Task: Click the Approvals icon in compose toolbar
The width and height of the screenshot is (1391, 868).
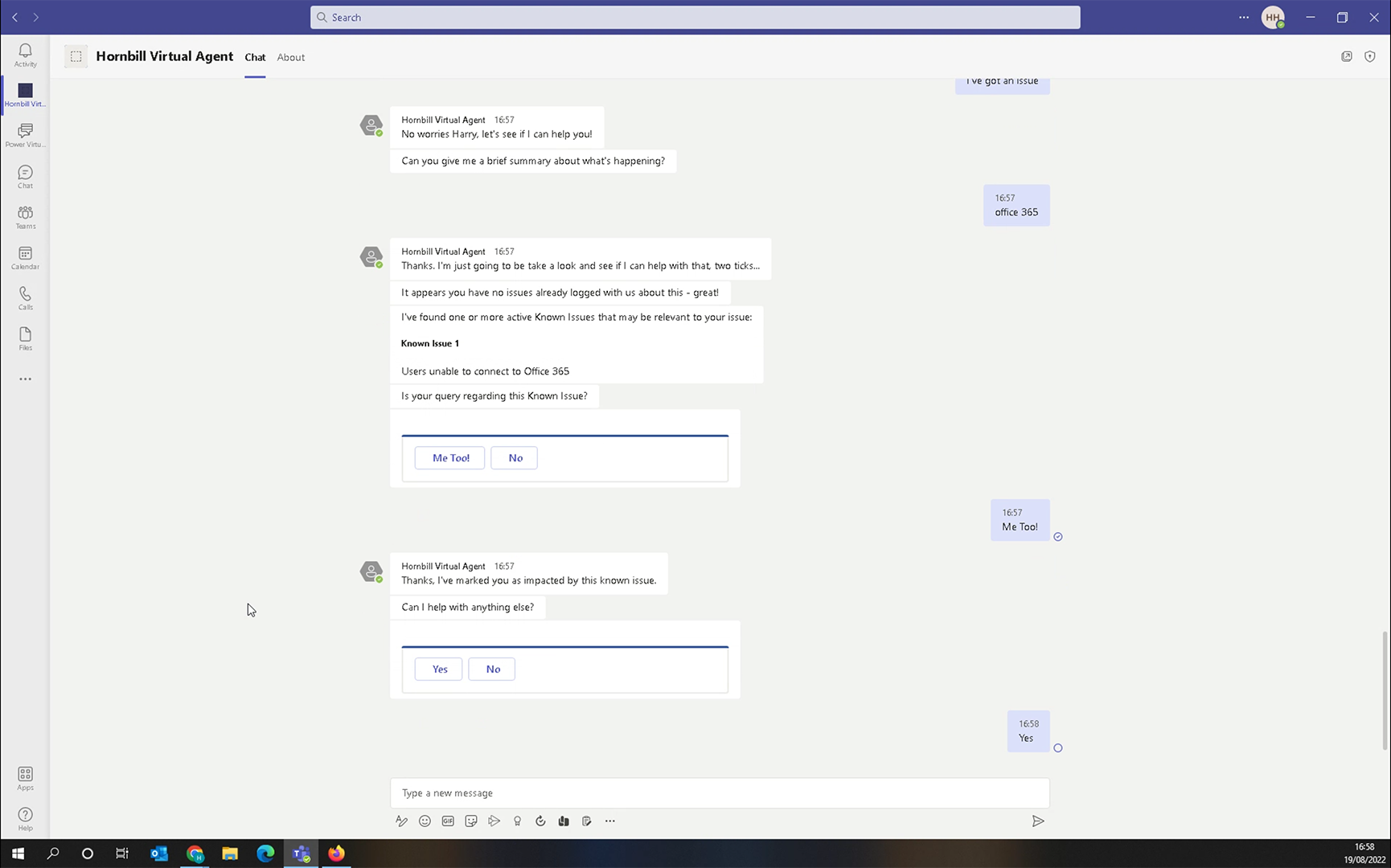Action: tap(540, 821)
